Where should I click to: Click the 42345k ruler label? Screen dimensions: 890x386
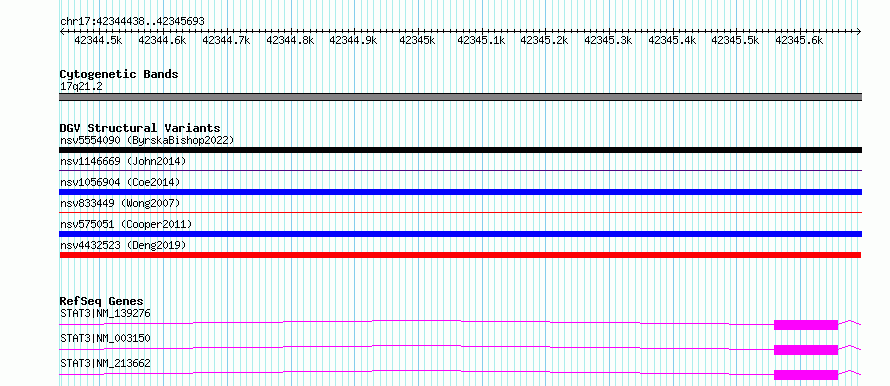click(417, 40)
